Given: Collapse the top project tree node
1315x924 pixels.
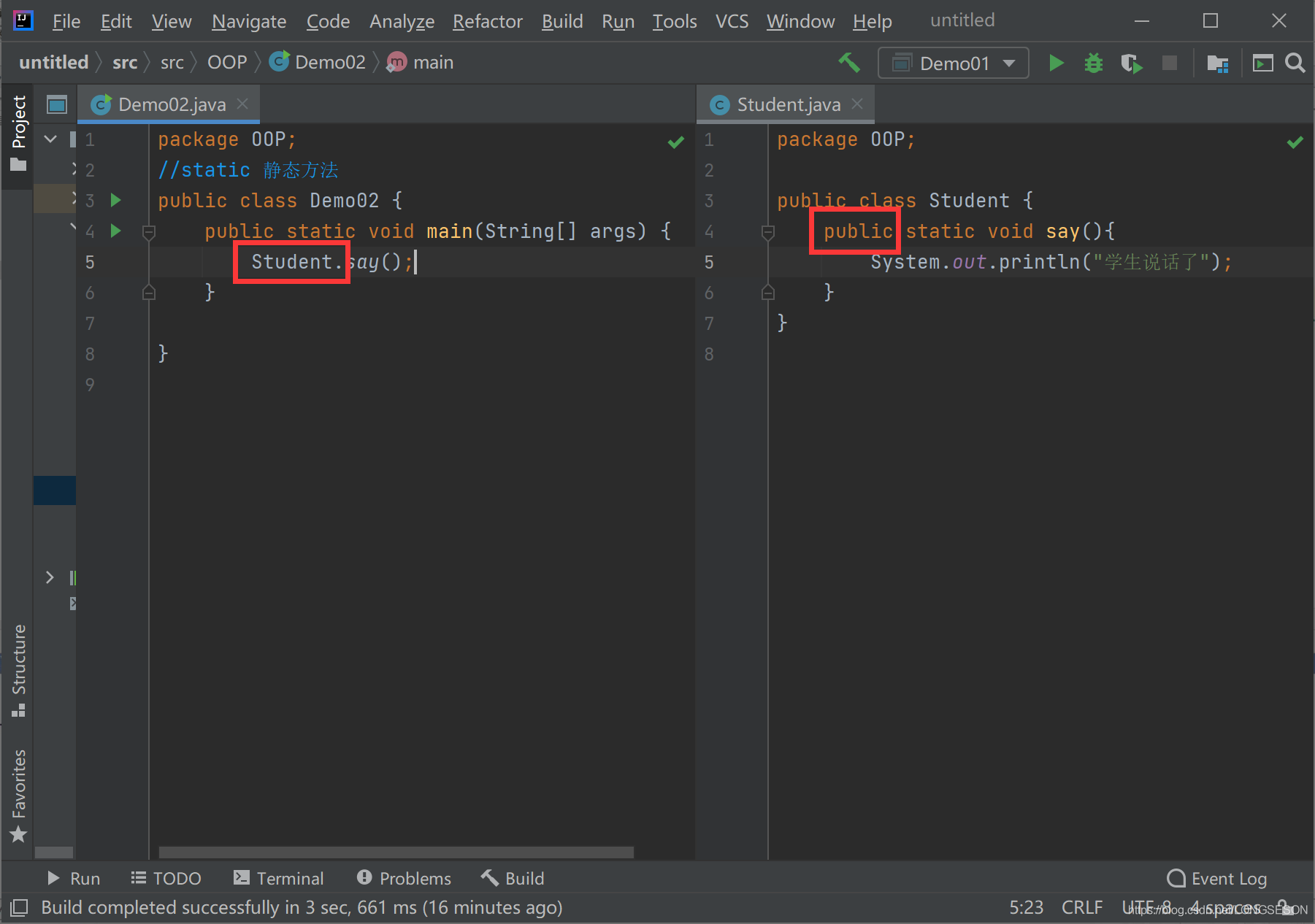Looking at the screenshot, I should coord(50,139).
